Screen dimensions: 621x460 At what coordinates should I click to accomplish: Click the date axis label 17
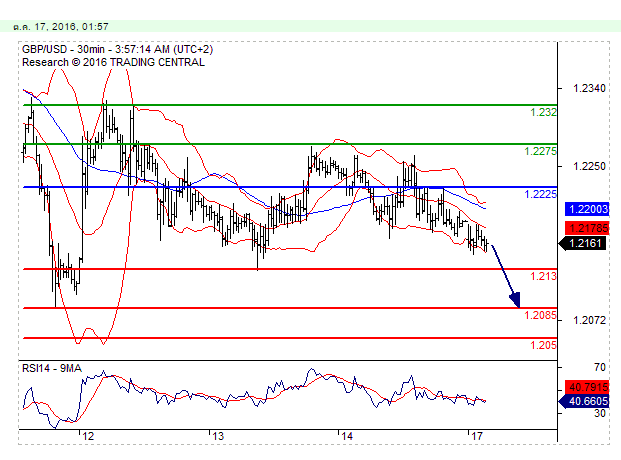tap(477, 436)
